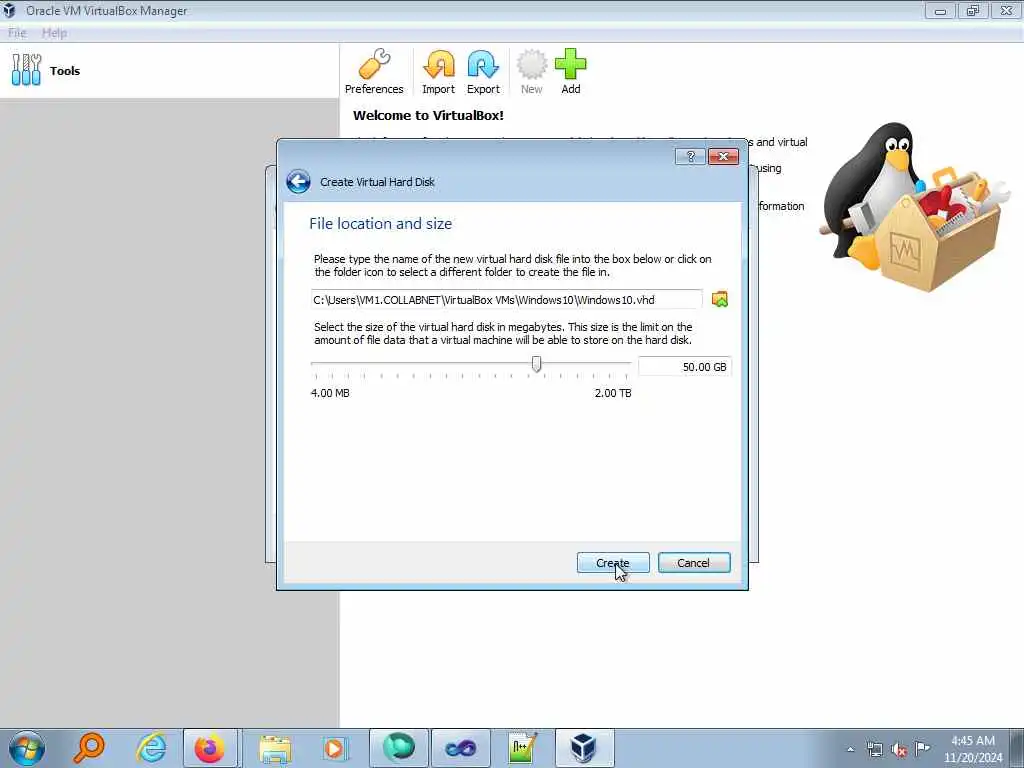Viewport: 1024px width, 768px height.
Task: Launch Internet Explorer from taskbar
Action: (151, 748)
